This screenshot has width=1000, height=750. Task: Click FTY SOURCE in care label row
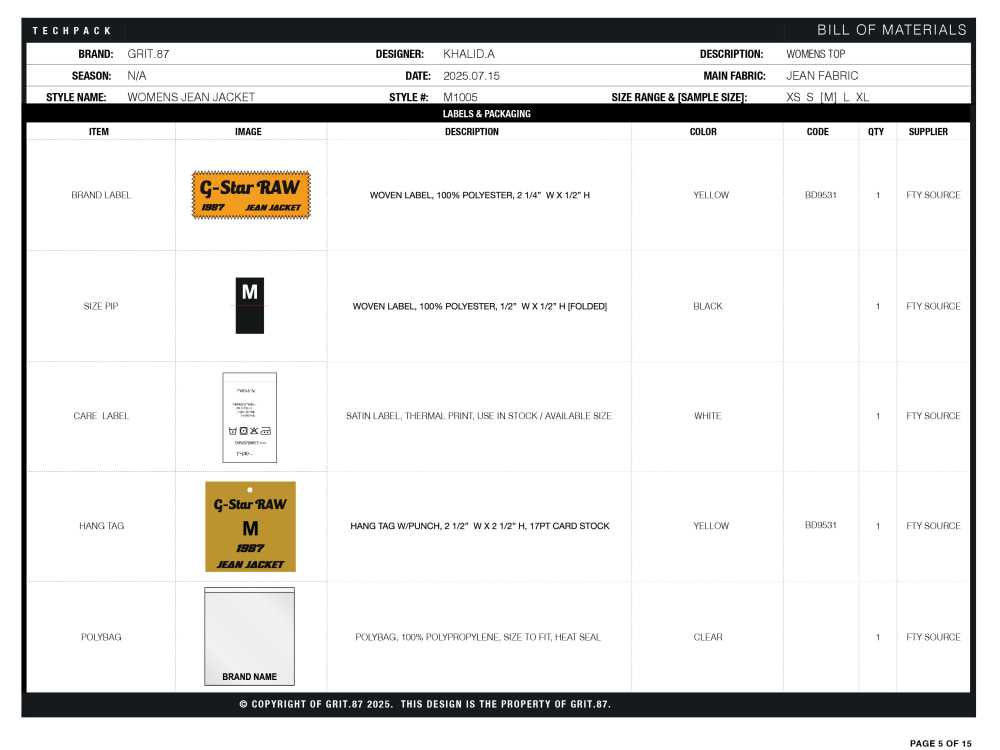933,416
